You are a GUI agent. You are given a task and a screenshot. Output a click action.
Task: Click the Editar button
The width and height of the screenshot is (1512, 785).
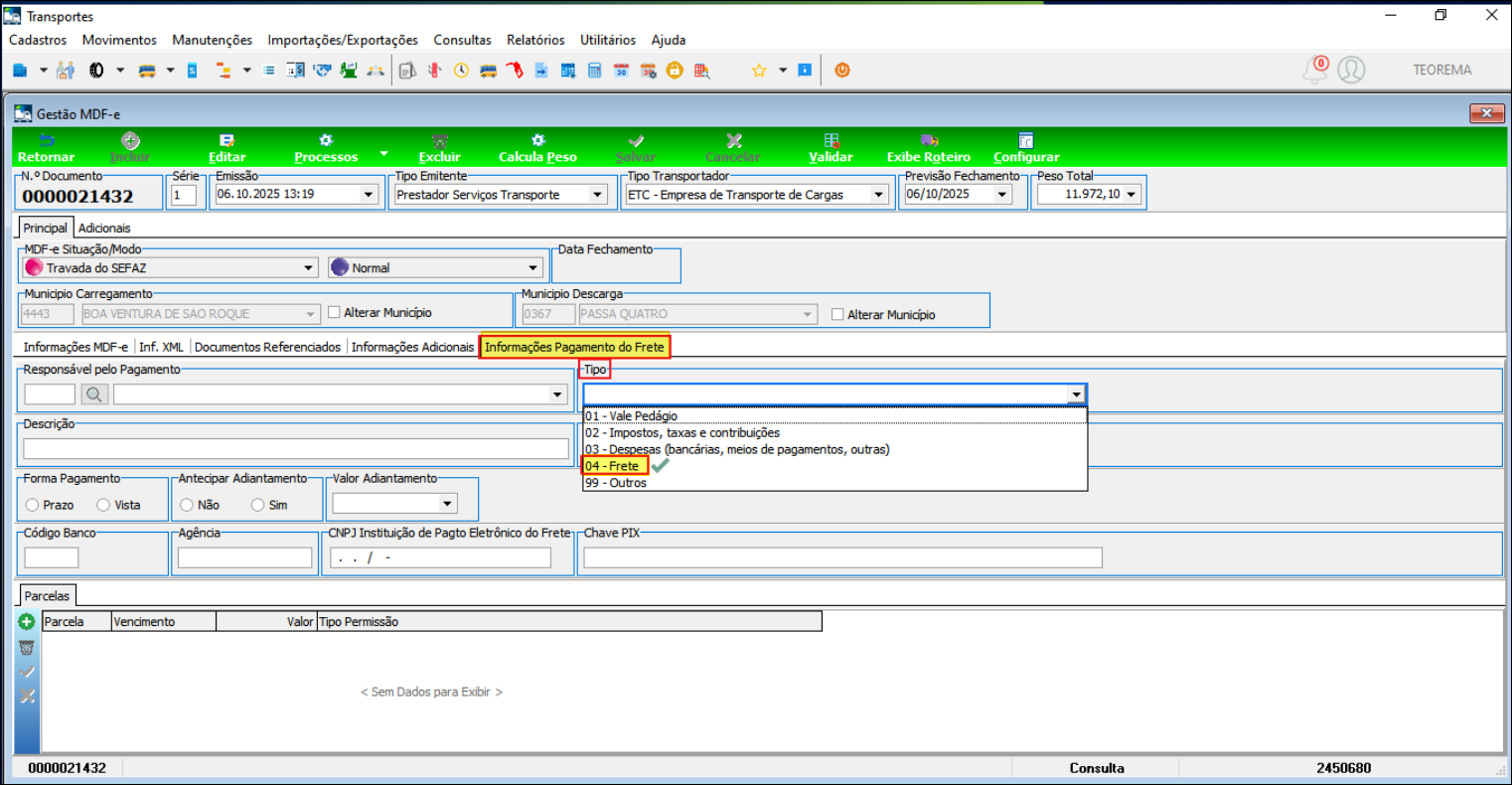227,148
